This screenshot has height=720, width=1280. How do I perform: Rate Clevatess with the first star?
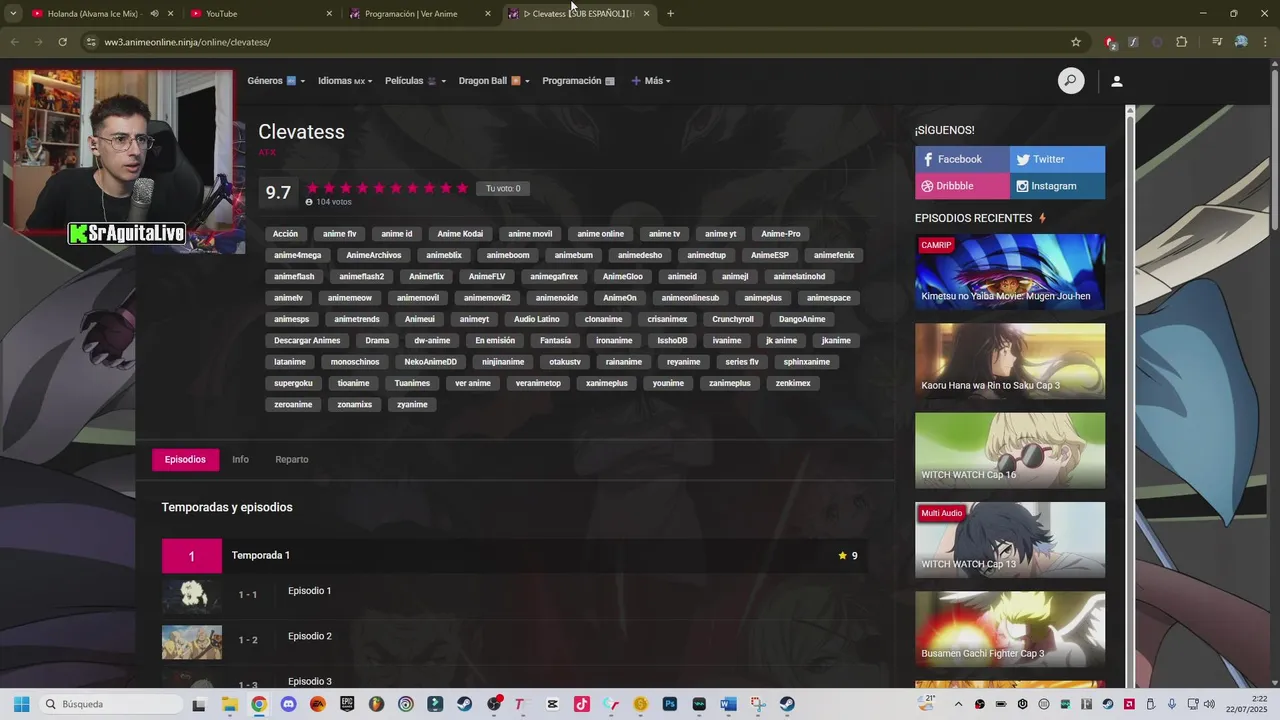pyautogui.click(x=313, y=188)
